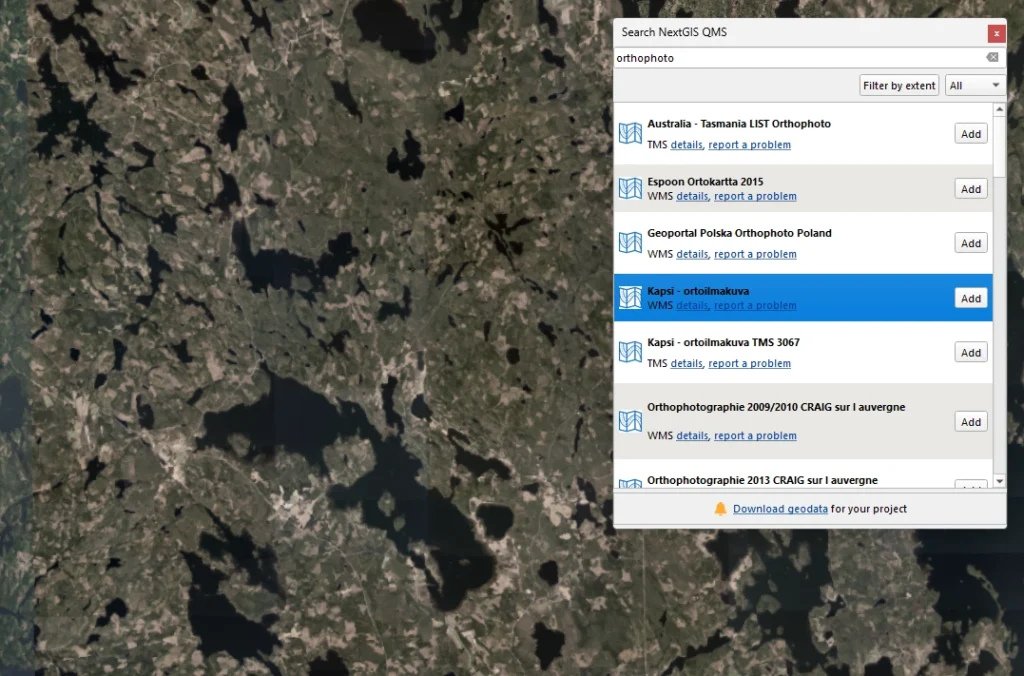
Task: Click the map icon beside Kapsi - ortoilmakuva TMS 3067
Action: tap(630, 353)
